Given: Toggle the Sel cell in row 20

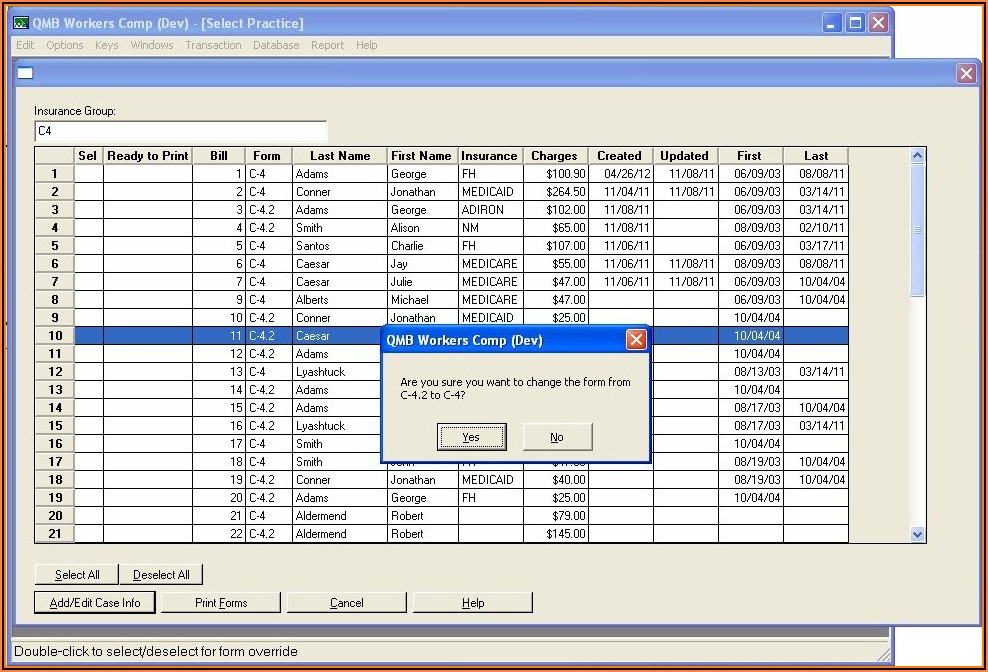Looking at the screenshot, I should (89, 516).
